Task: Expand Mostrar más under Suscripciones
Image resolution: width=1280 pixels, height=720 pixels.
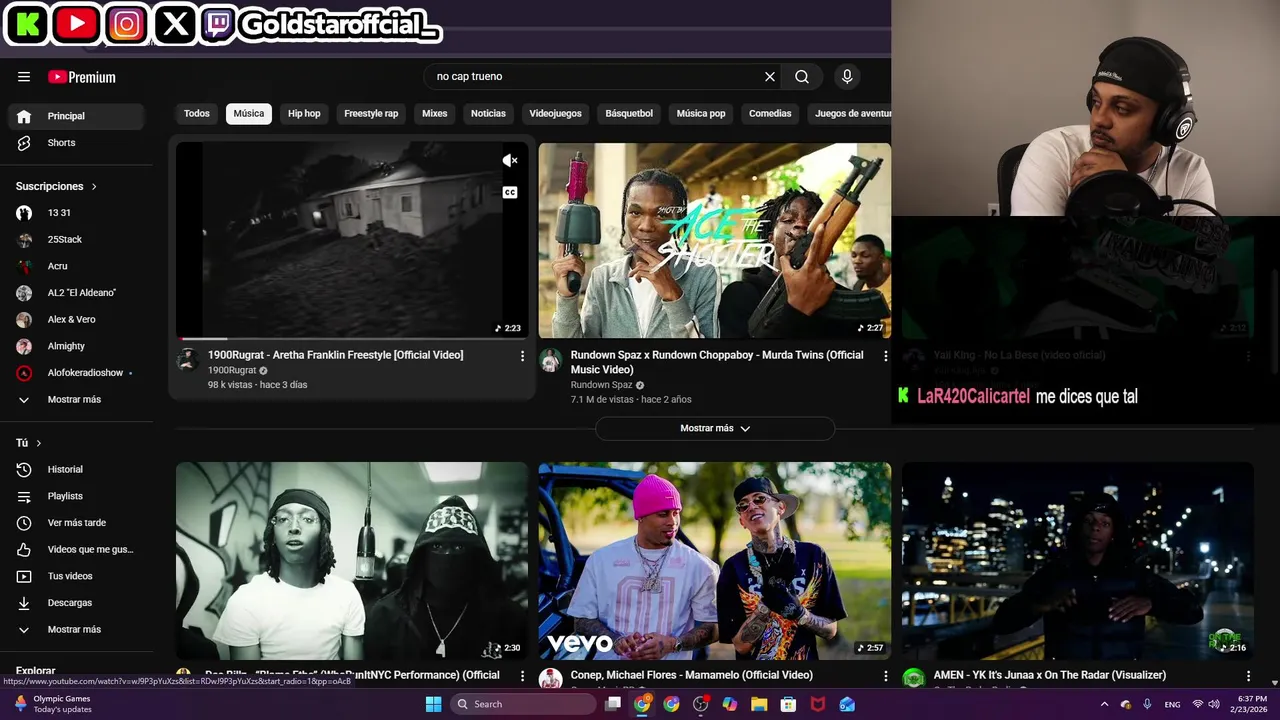Action: [76, 400]
